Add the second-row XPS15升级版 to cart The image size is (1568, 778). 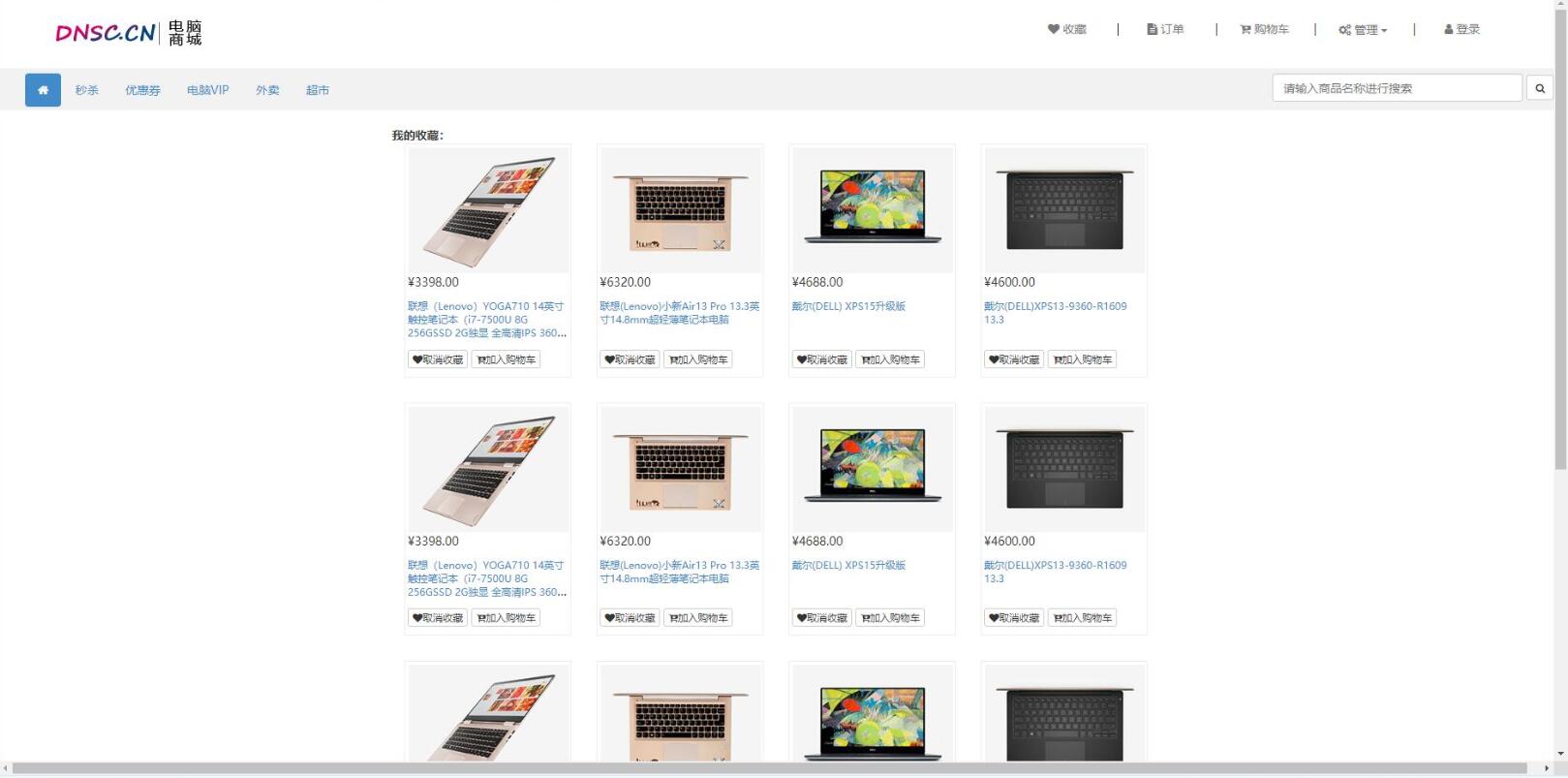[890, 618]
